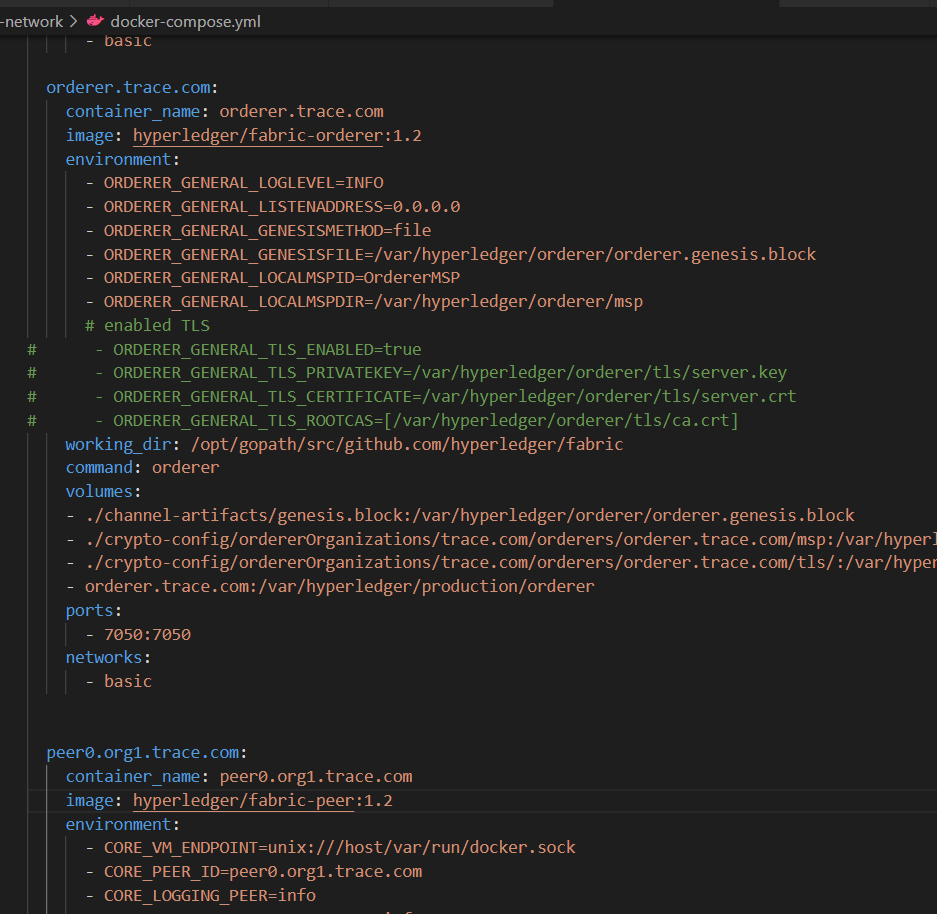
Task: Click the hyperledger/fabric-orderer image link
Action: coord(257,135)
